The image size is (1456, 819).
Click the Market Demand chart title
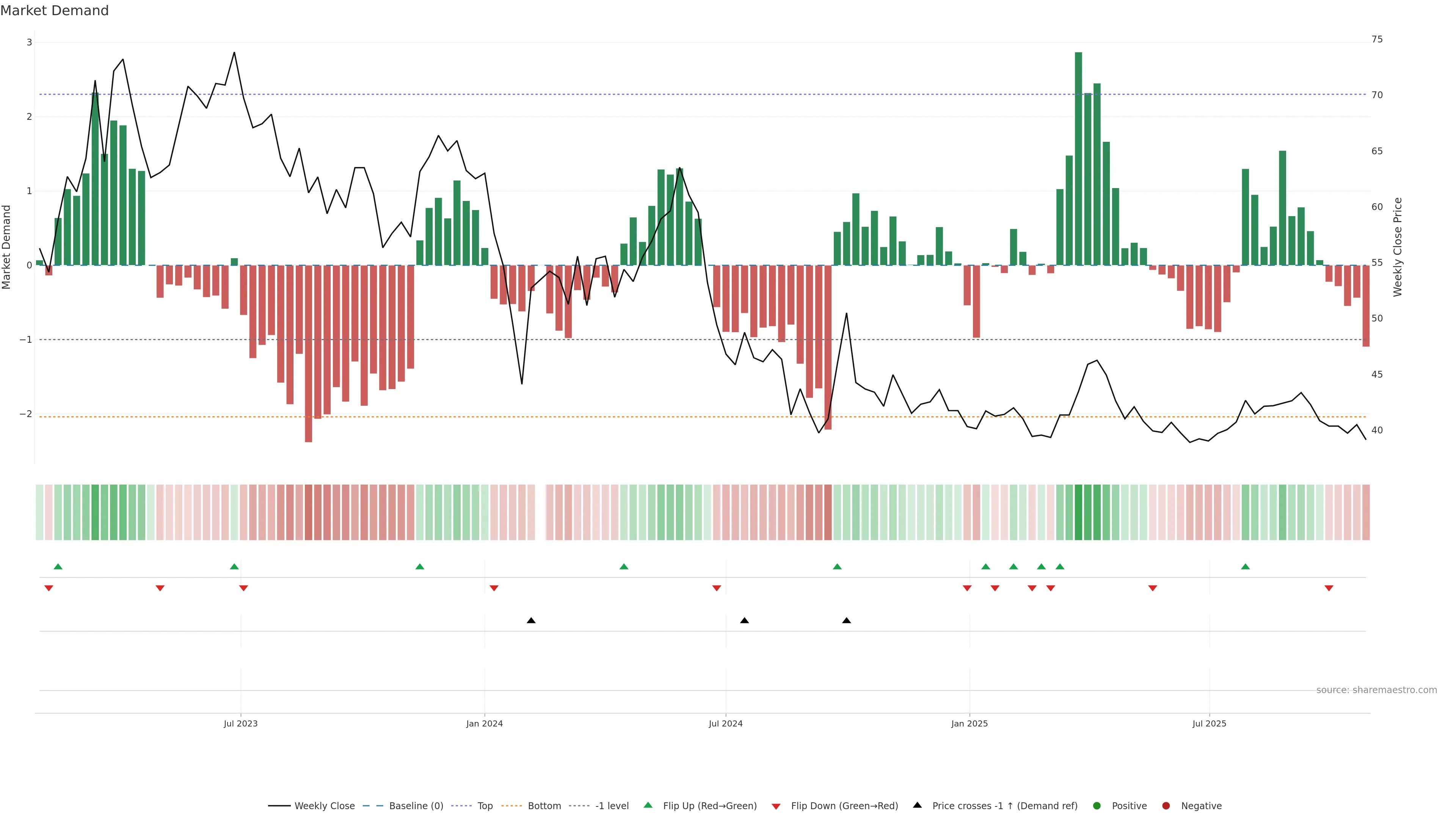click(54, 11)
